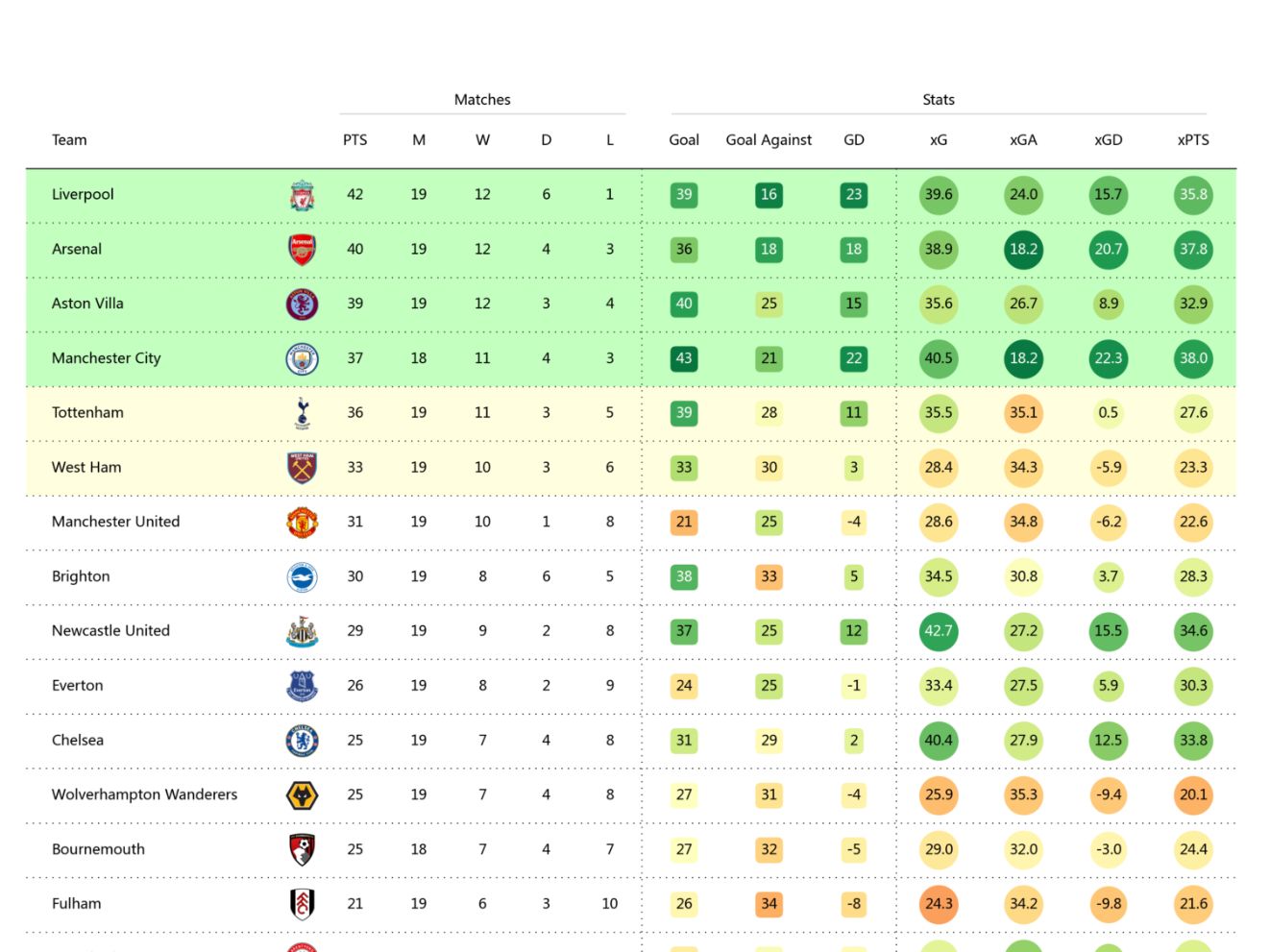Click the Wolverhampton Wanderers team name
Viewport: 1270px width, 952px height.
(144, 794)
